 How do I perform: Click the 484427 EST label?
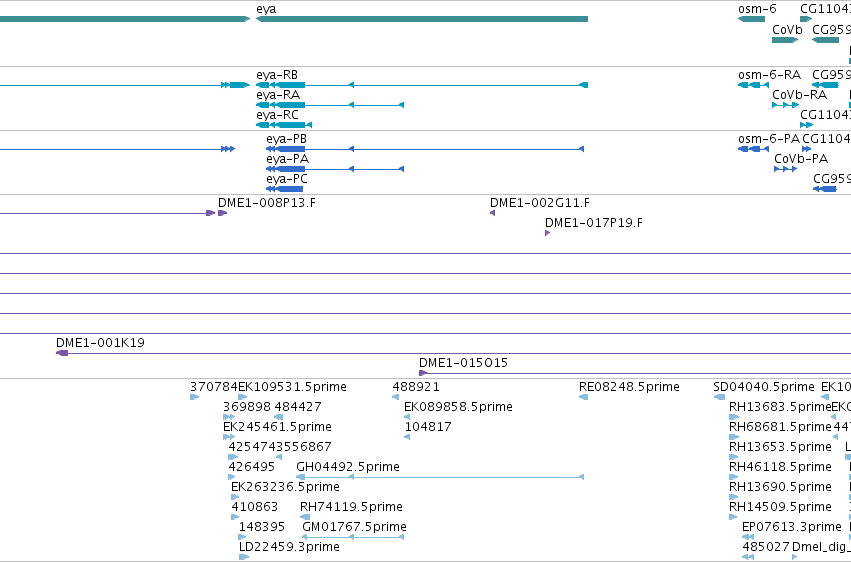click(x=297, y=407)
